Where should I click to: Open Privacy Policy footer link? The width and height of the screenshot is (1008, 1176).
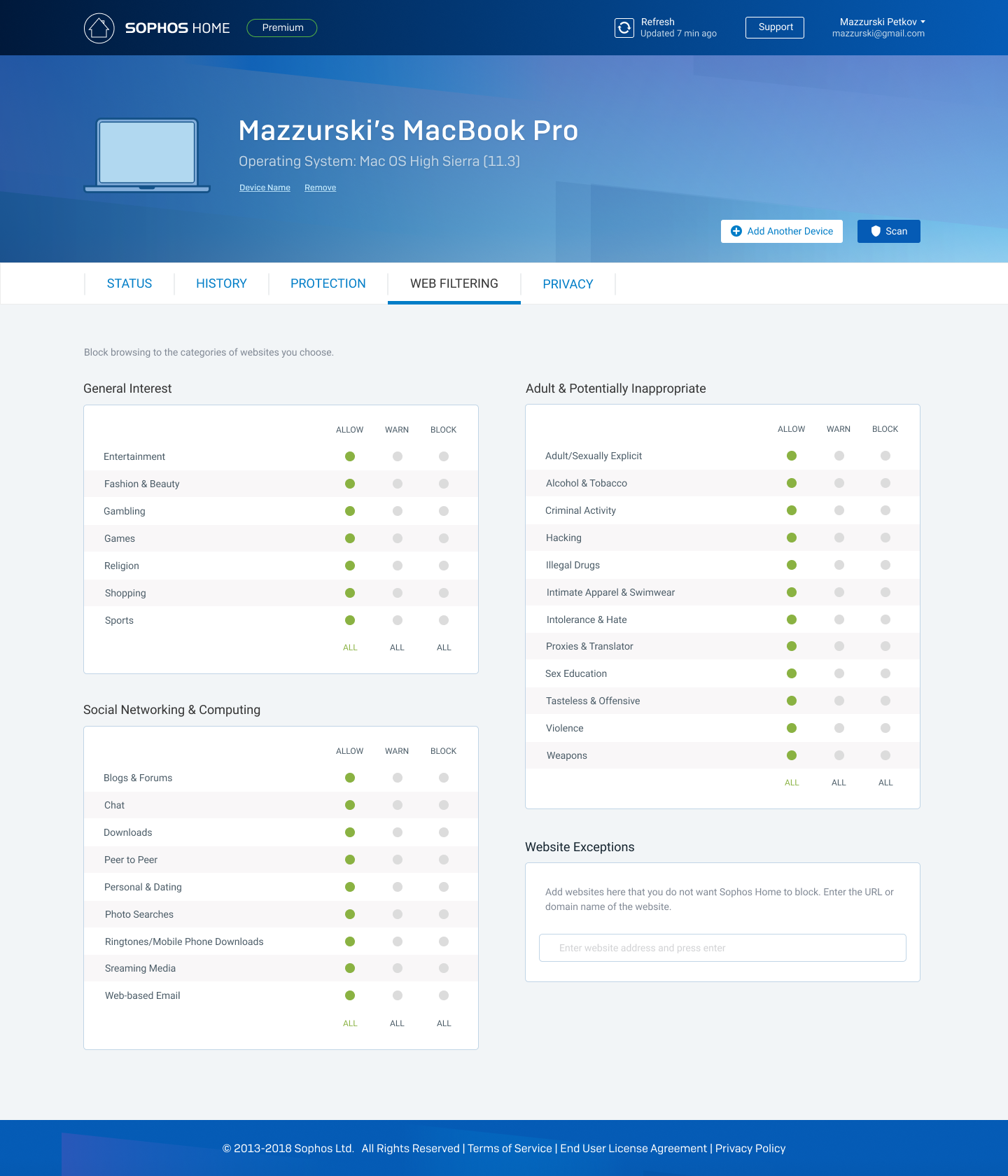point(750,1148)
